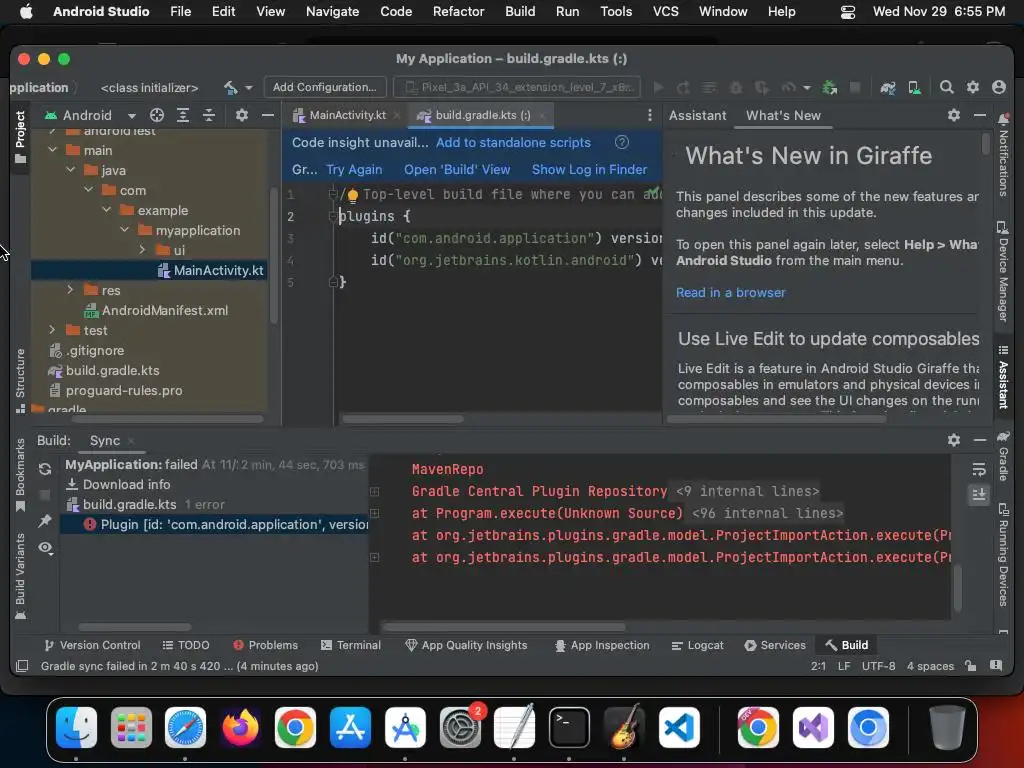
Task: Click the account profile icon
Action: pos(999,87)
